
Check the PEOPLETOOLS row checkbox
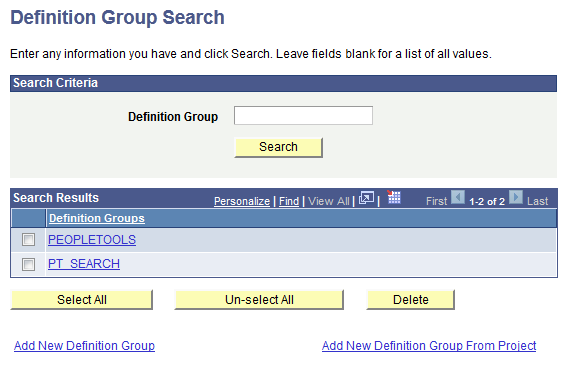pyautogui.click(x=28, y=239)
